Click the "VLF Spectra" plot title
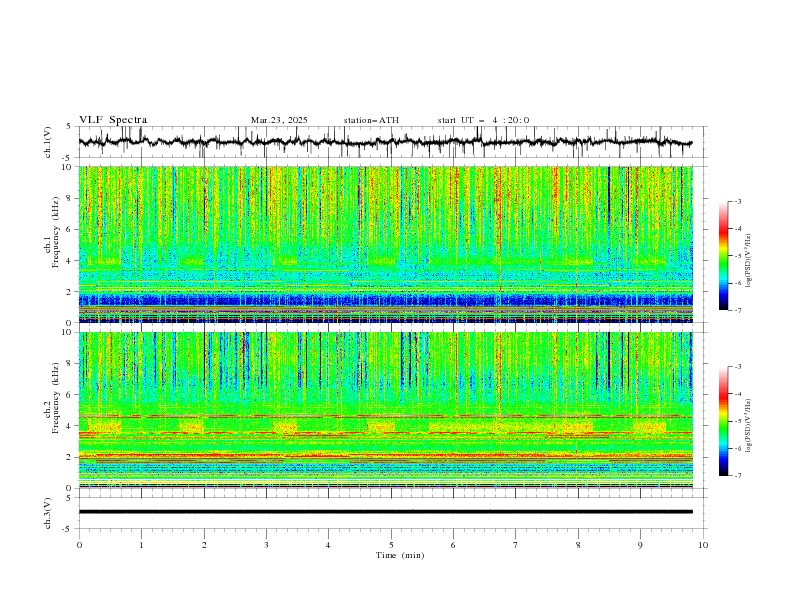This screenshot has height=612, width=792. [x=113, y=120]
